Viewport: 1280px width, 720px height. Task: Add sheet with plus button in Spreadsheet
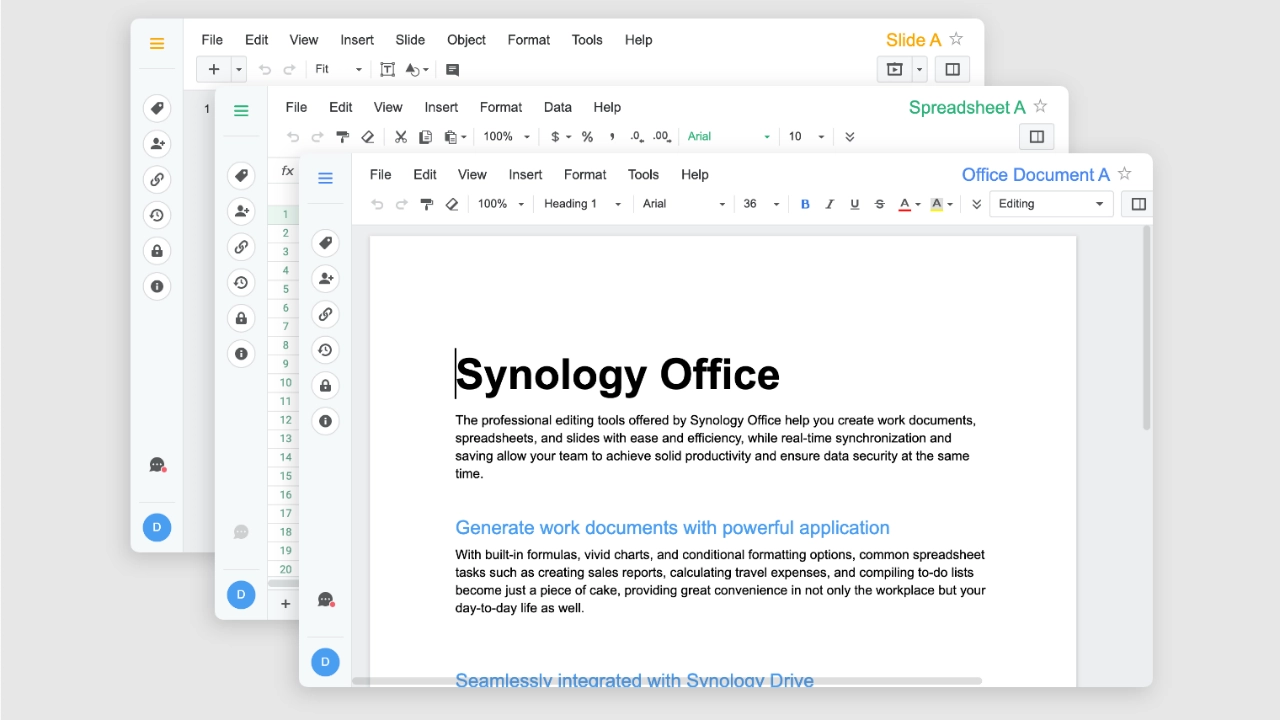285,603
